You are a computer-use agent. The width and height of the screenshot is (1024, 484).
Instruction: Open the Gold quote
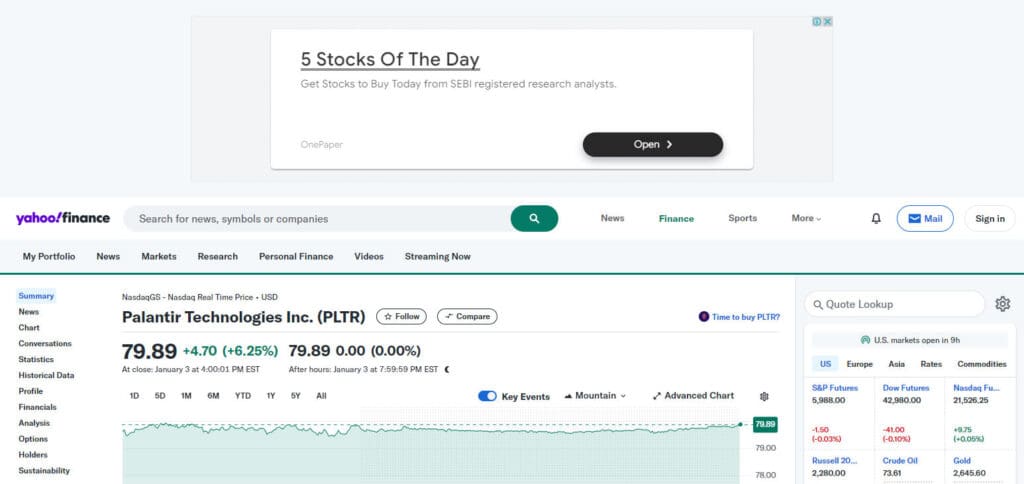[x=962, y=460]
